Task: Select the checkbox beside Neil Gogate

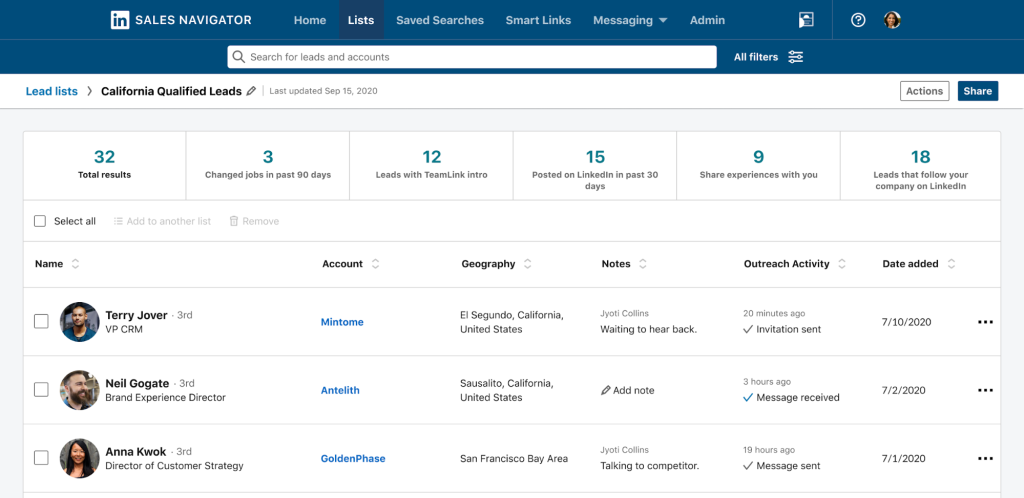Action: click(x=41, y=390)
